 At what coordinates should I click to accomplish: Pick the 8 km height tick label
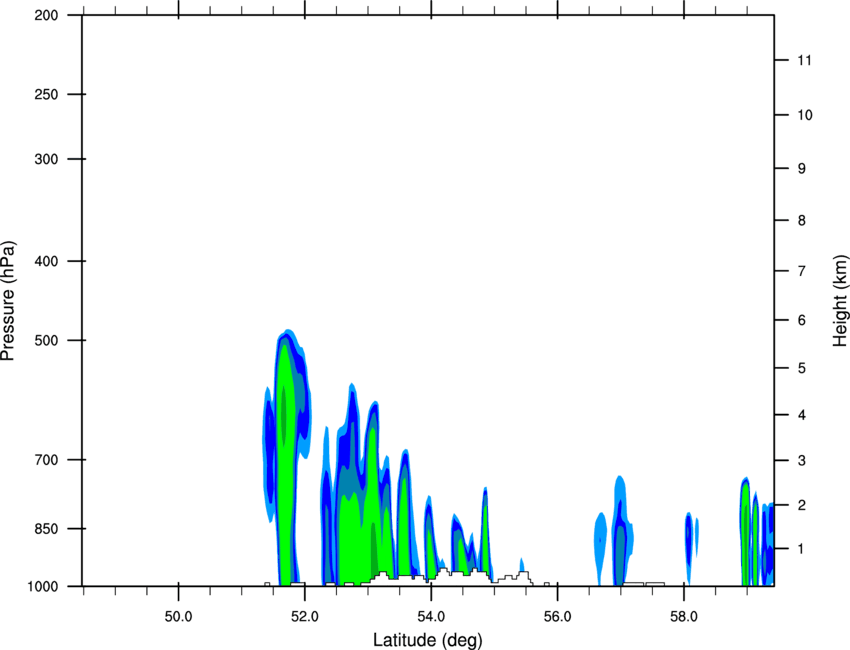coord(802,221)
